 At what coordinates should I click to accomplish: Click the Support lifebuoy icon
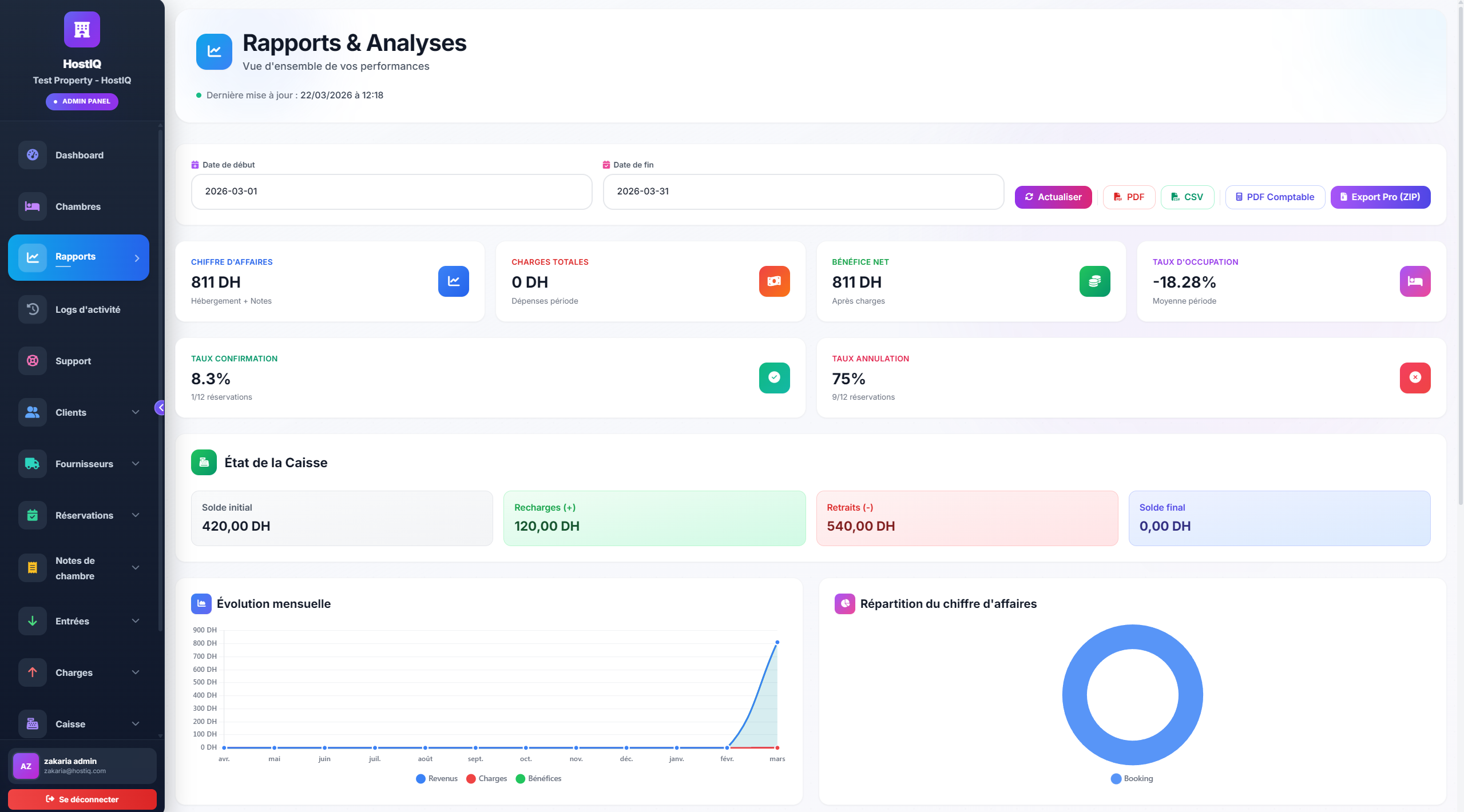(33, 361)
